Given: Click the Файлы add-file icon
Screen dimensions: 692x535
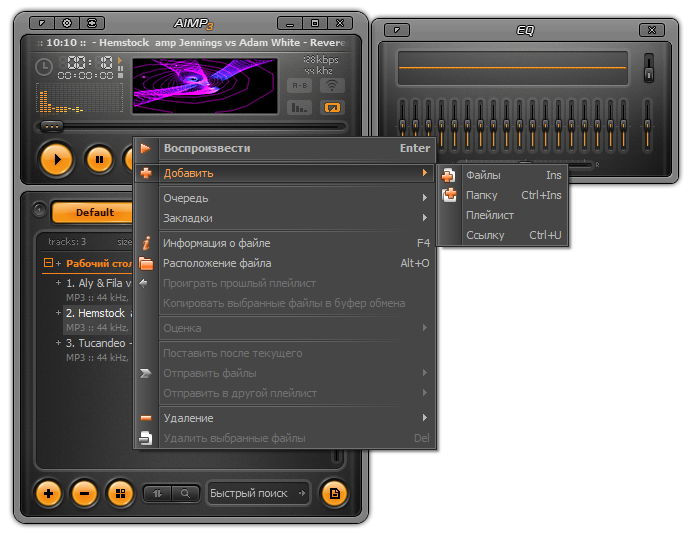Looking at the screenshot, I should (x=449, y=175).
